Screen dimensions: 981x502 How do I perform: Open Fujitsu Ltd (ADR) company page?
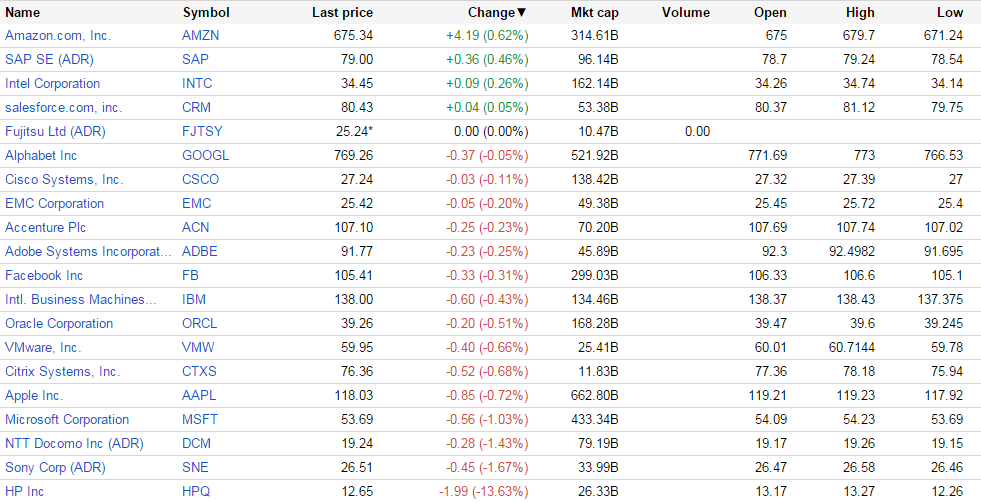(55, 131)
